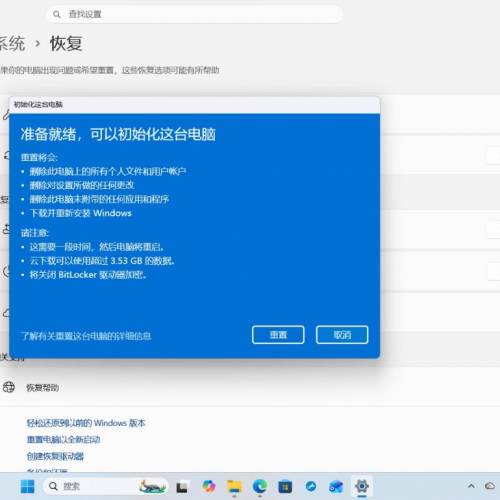Open the Windows Start menu
Image resolution: width=500 pixels, height=500 pixels.
(x=27, y=486)
